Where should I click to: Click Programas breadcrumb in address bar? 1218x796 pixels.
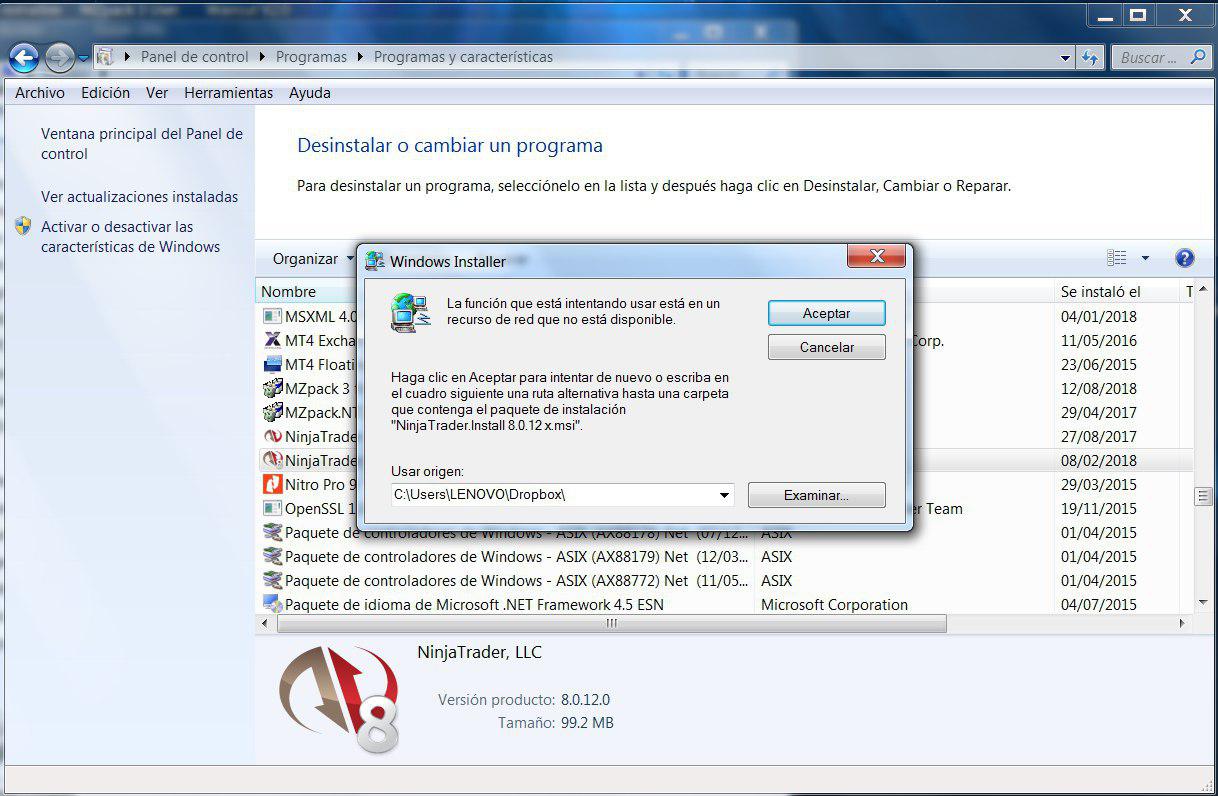(312, 57)
